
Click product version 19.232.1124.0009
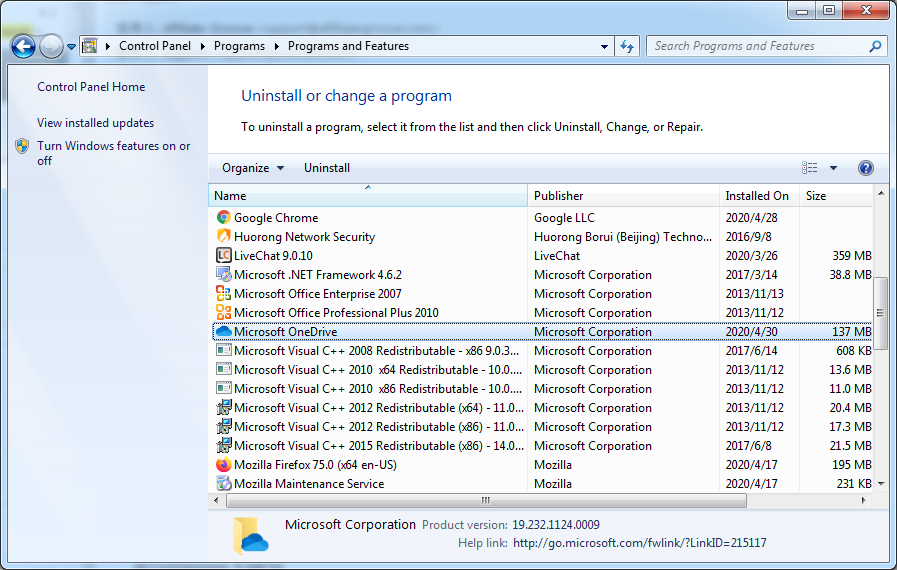pyautogui.click(x=555, y=525)
